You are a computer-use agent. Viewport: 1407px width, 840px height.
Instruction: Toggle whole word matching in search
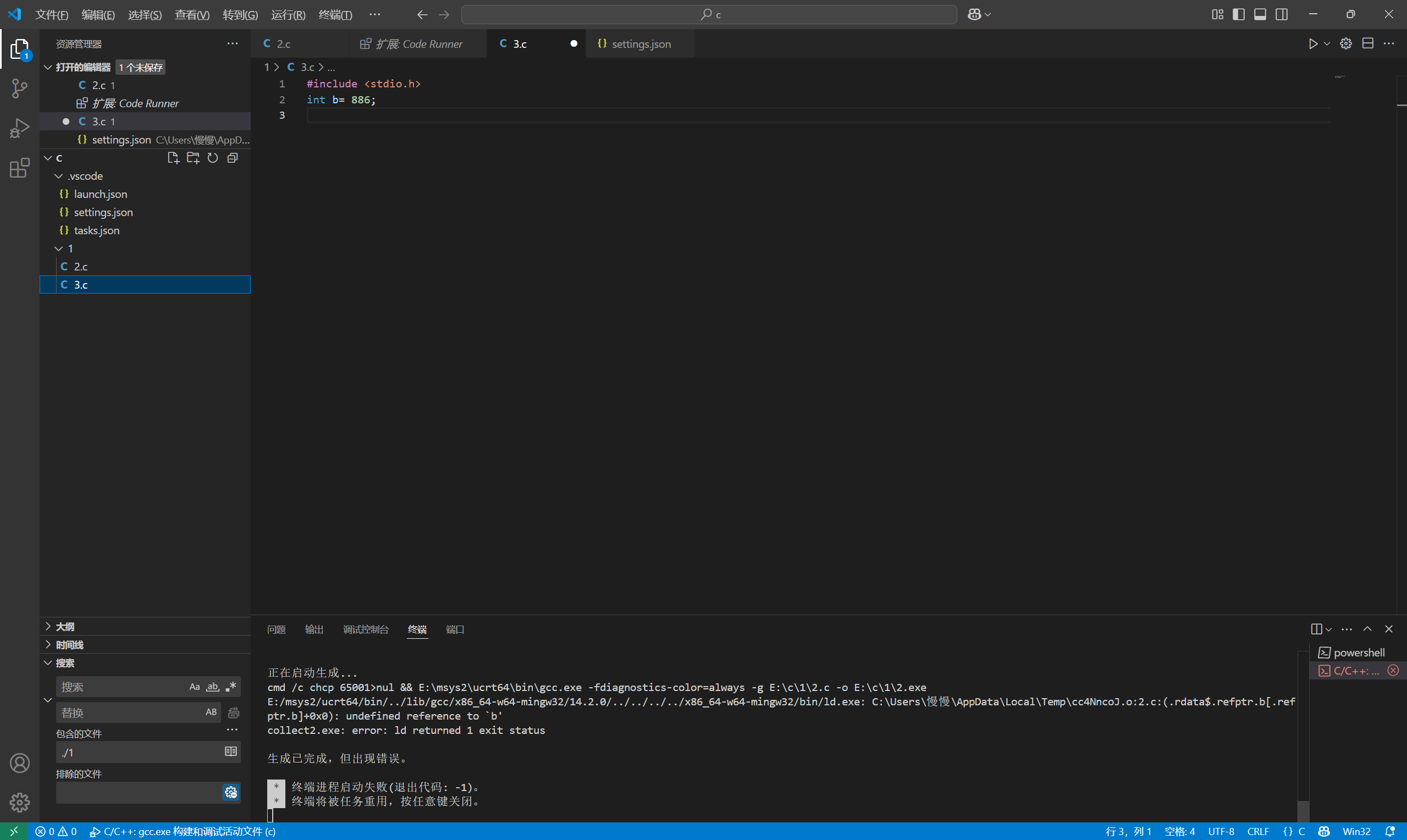pos(212,686)
